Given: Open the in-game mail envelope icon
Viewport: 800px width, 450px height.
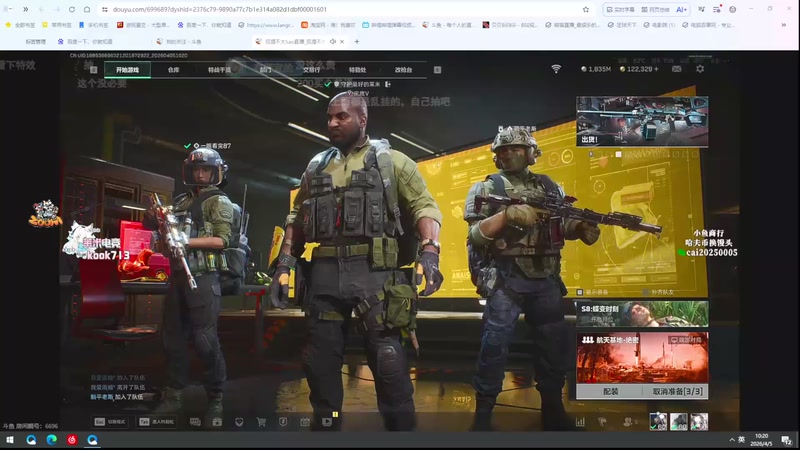Looking at the screenshot, I should [677, 69].
